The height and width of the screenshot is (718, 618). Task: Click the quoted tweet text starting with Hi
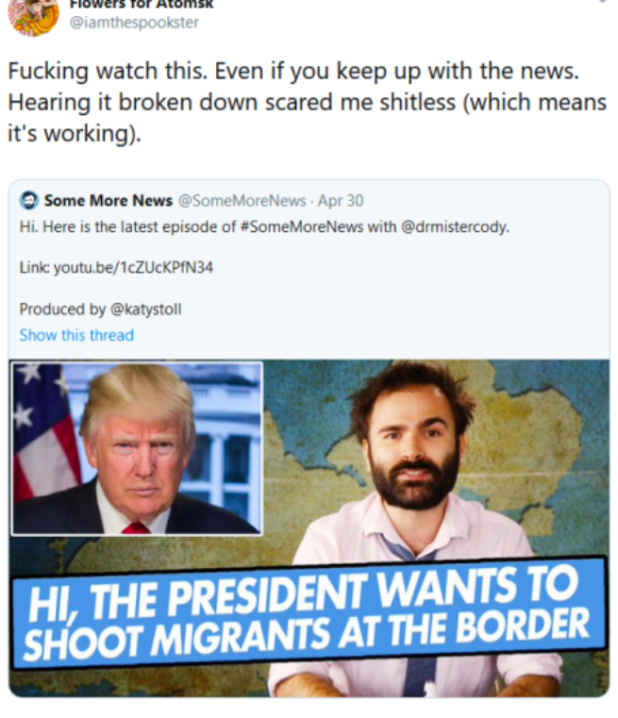coord(264,227)
